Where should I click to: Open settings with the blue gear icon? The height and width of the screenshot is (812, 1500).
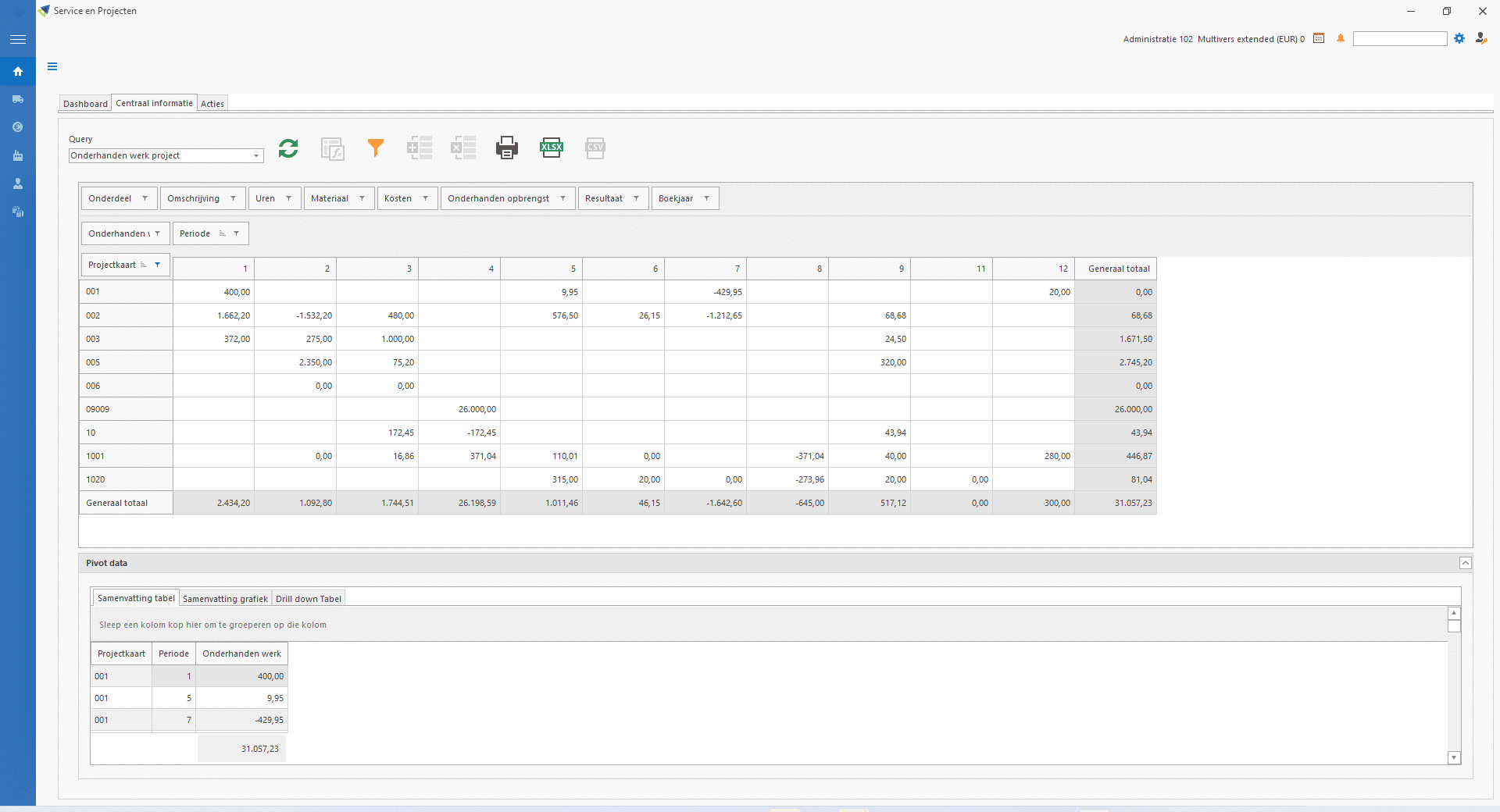(x=1459, y=38)
